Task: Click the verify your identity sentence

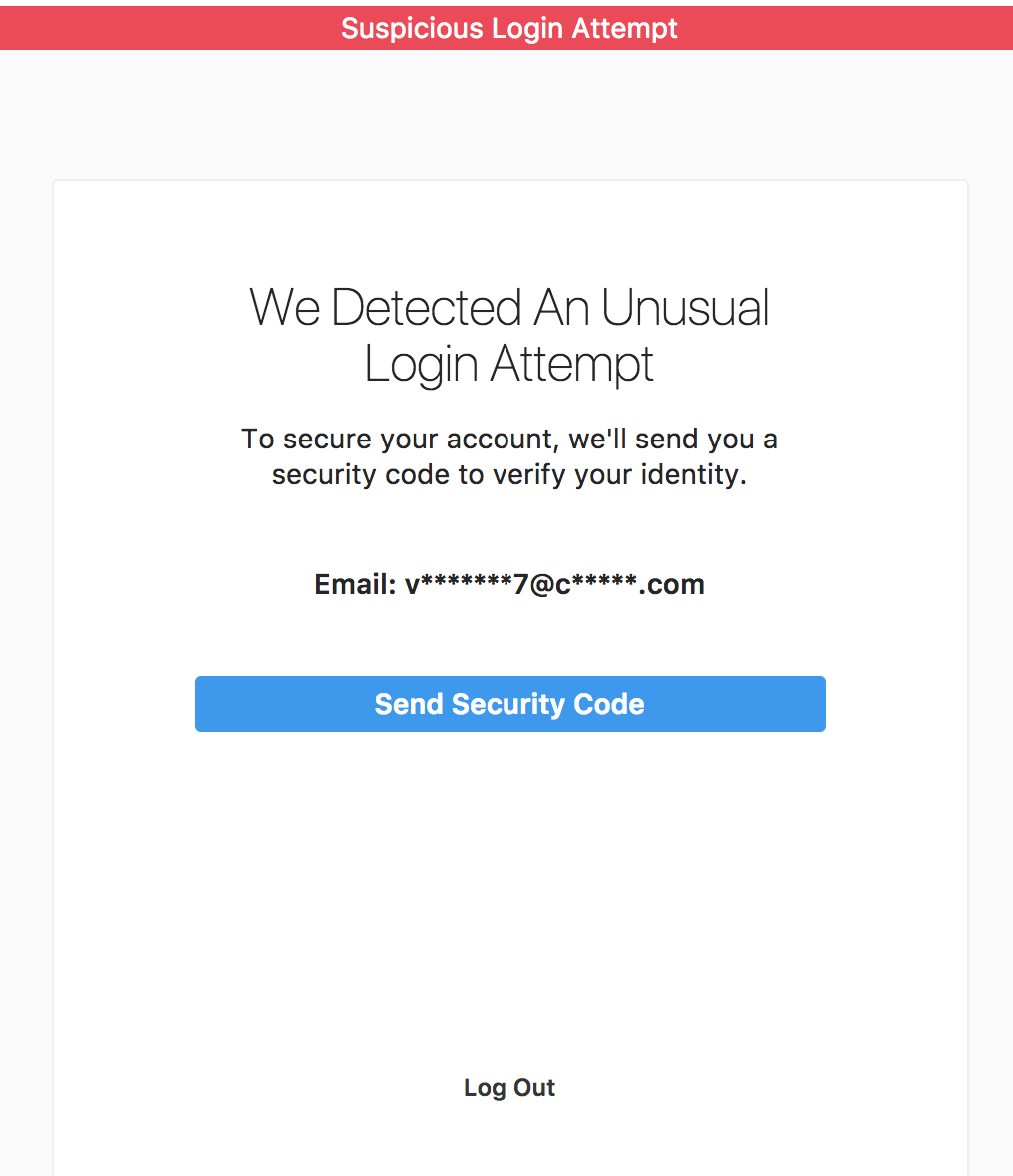Action: click(509, 475)
